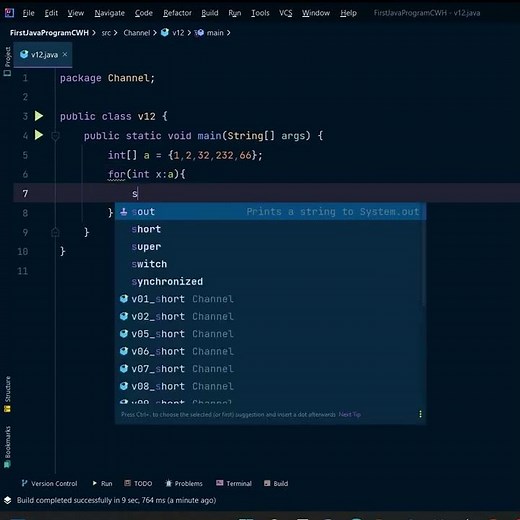Viewport: 520px width, 520px height.
Task: Open the Edit menu
Action: pyautogui.click(x=51, y=13)
